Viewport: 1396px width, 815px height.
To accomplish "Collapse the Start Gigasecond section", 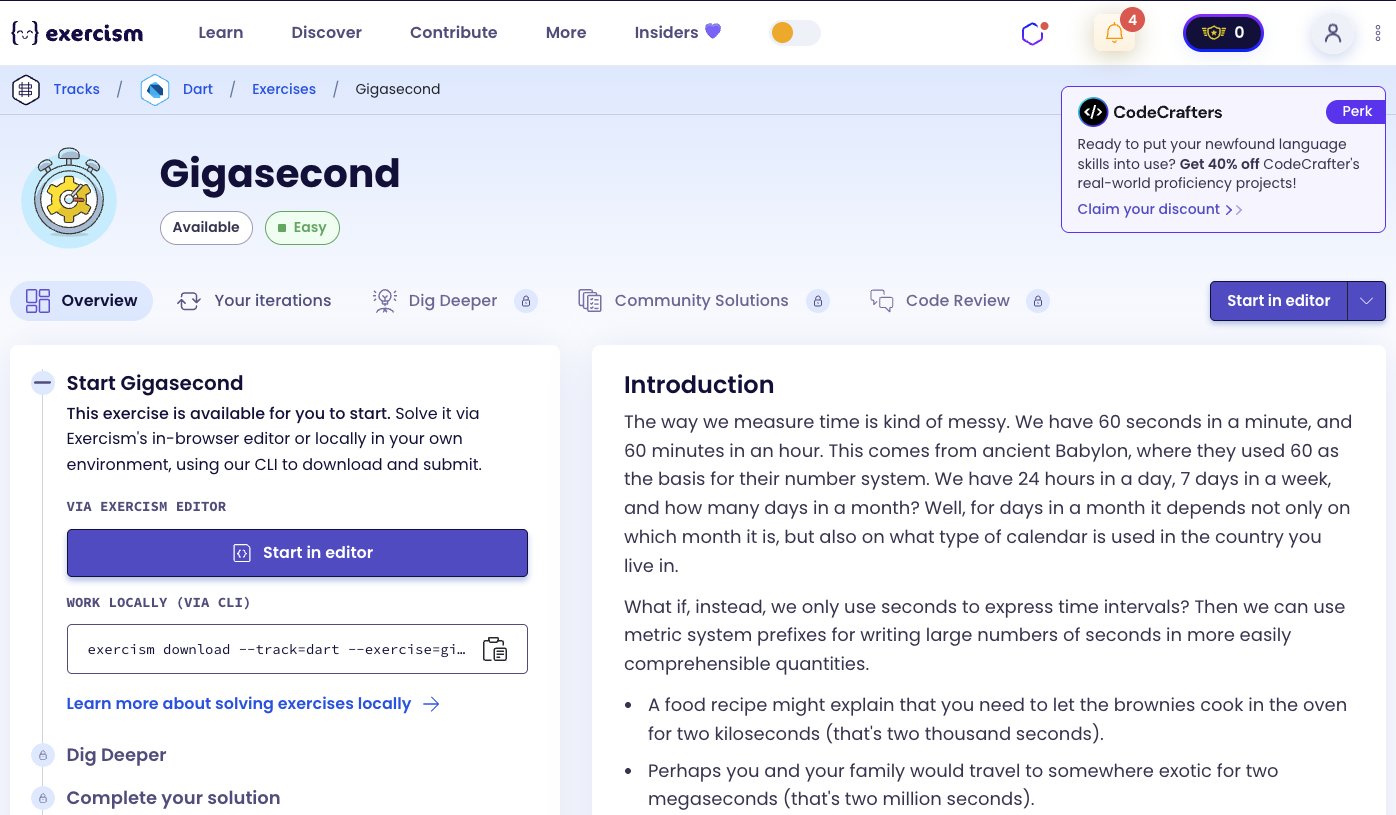I will [42, 382].
